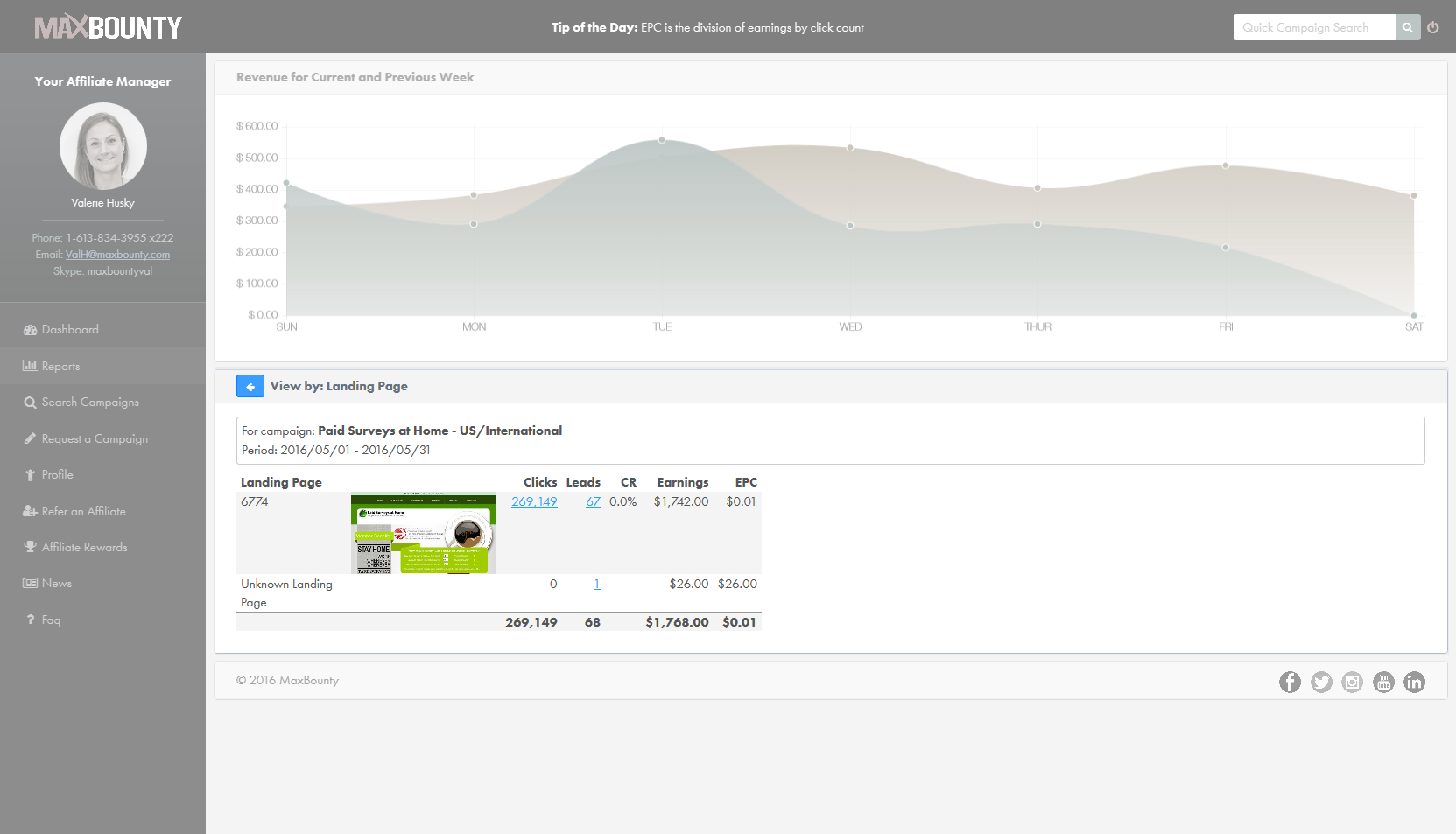
Task: Click the power logout icon
Action: click(1433, 27)
